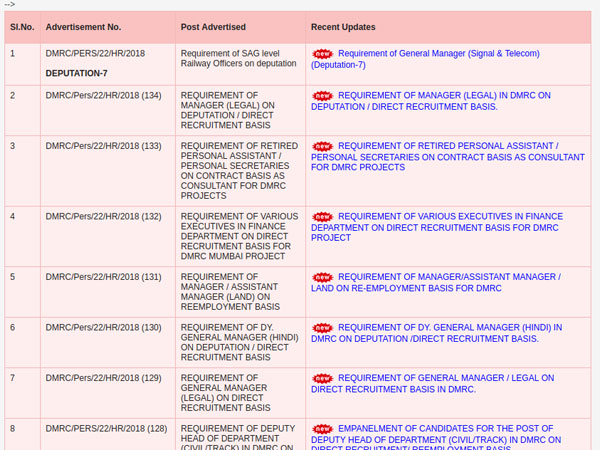Click the new badge beside General Manager / Legal update
600x450 pixels.
[x=323, y=378]
